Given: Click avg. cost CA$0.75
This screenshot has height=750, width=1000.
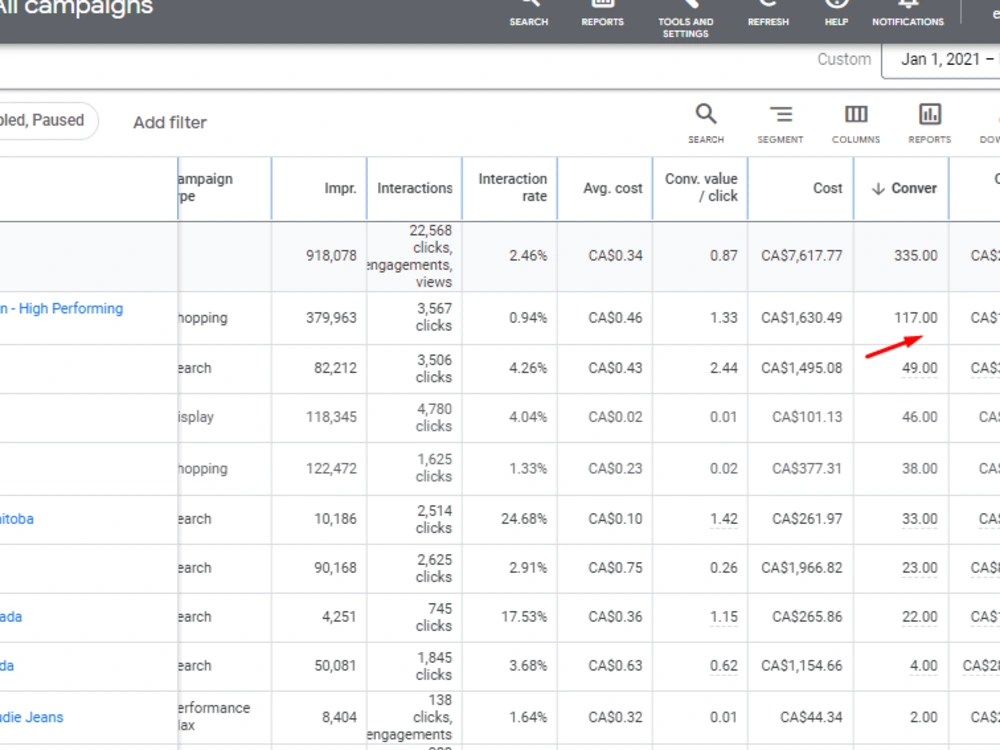Looking at the screenshot, I should (615, 568).
